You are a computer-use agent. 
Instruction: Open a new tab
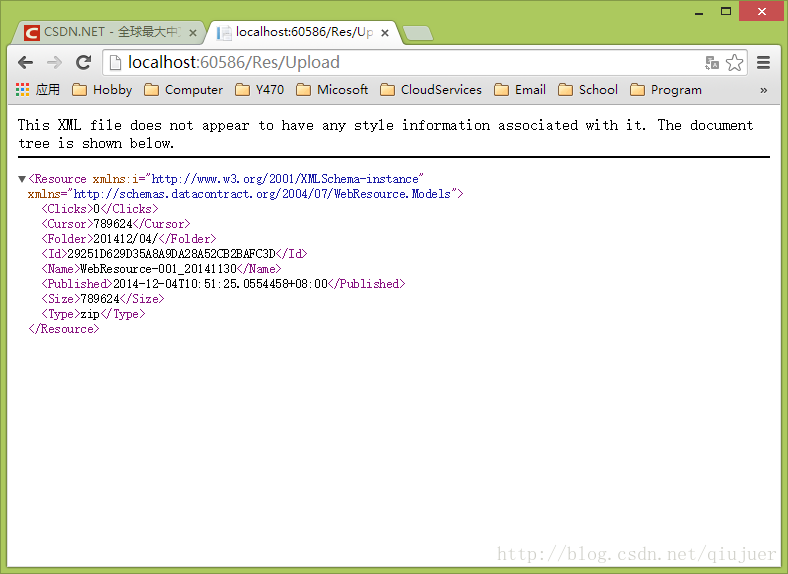tap(417, 33)
